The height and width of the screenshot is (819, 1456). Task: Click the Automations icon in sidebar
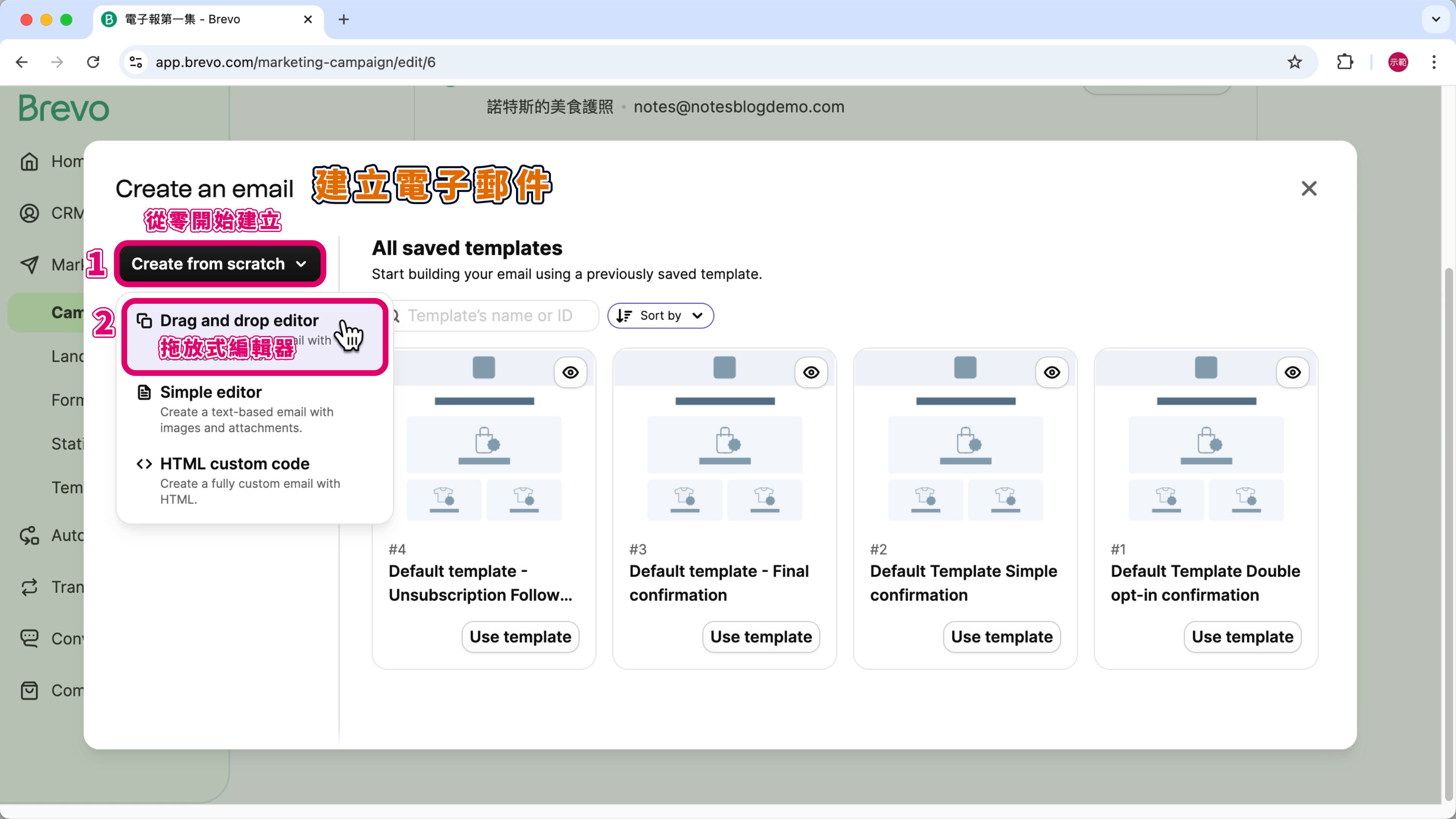(x=30, y=535)
